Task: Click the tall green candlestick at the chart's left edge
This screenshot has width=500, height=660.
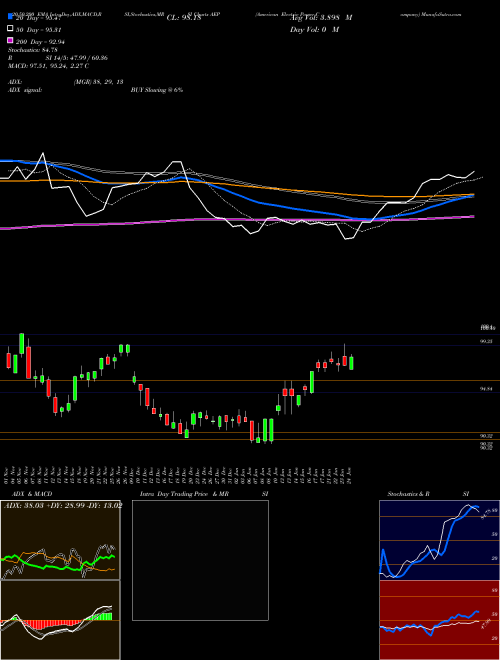Action: pos(21,343)
